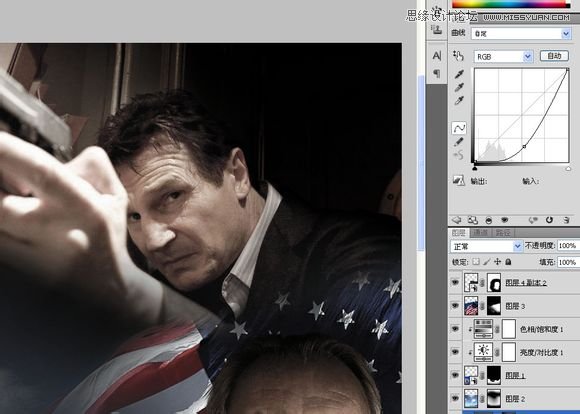The image size is (580, 414).
Task: Click the histogram clipping warning icon
Action: tap(459, 181)
